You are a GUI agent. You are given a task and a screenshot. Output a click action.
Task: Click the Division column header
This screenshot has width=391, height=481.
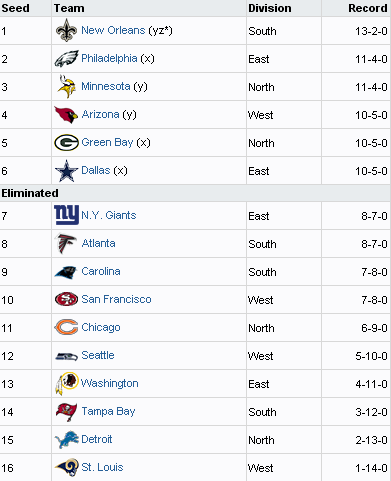pyautogui.click(x=270, y=8)
